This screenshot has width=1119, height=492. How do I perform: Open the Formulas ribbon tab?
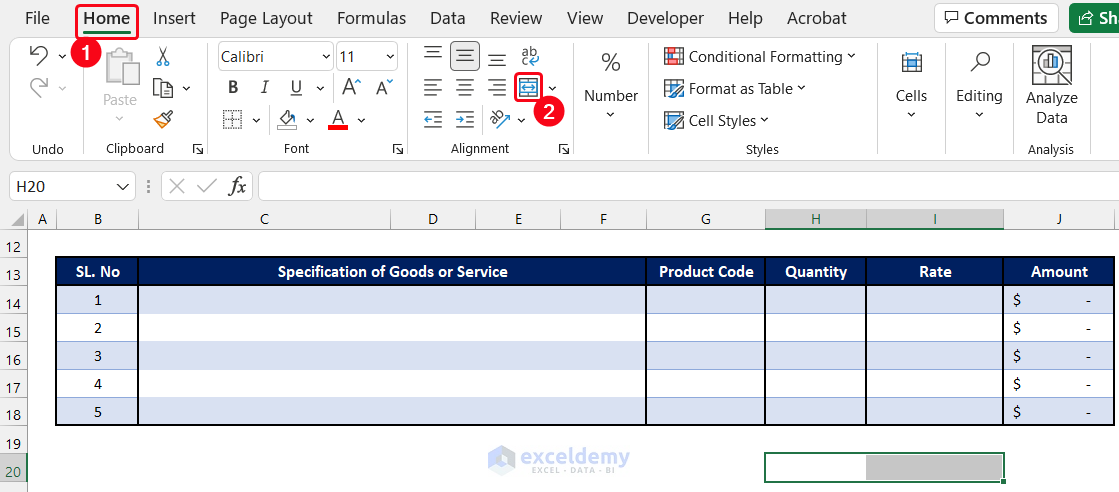371,18
